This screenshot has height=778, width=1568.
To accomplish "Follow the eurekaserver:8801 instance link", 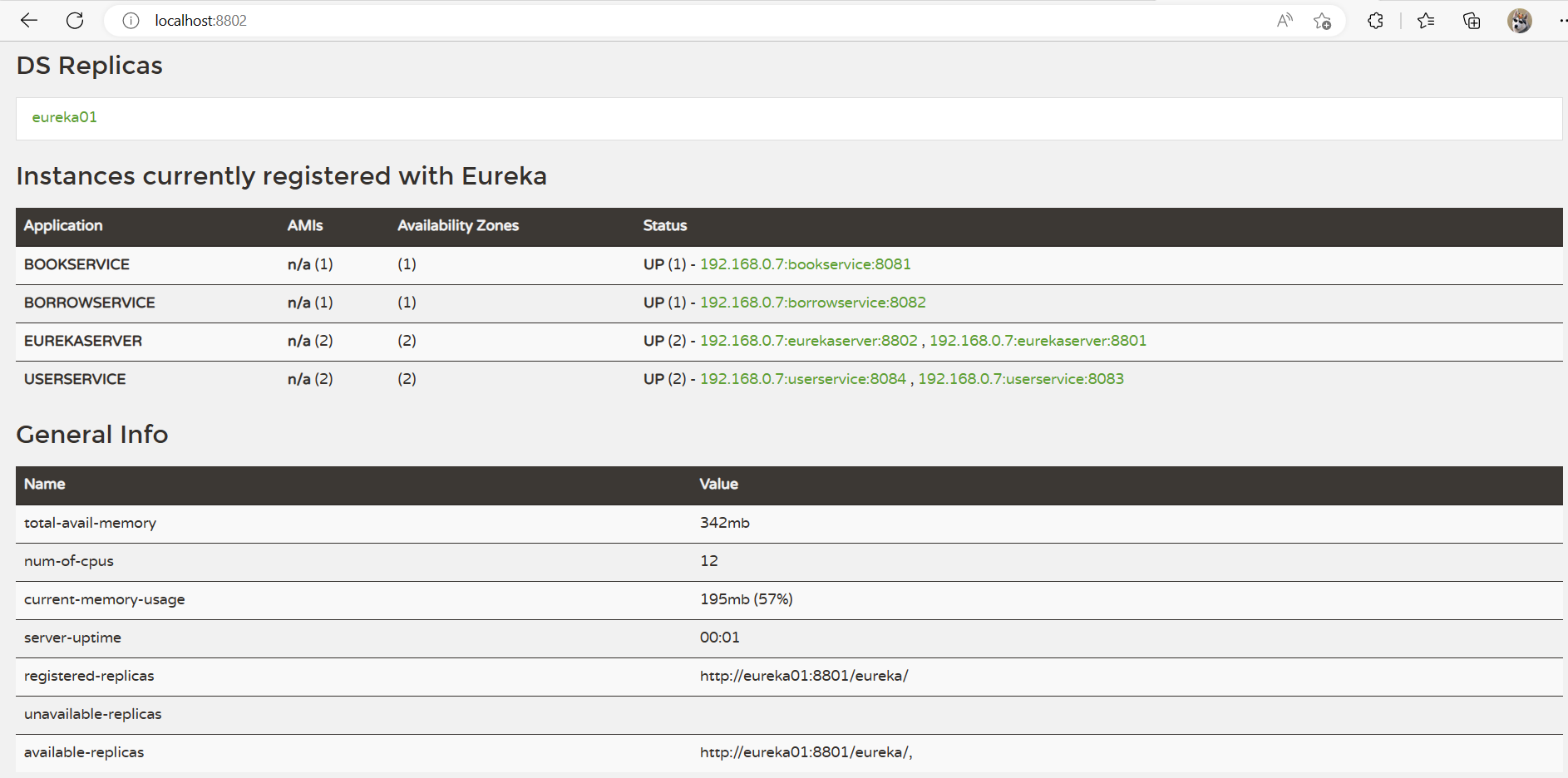I will 1038,341.
